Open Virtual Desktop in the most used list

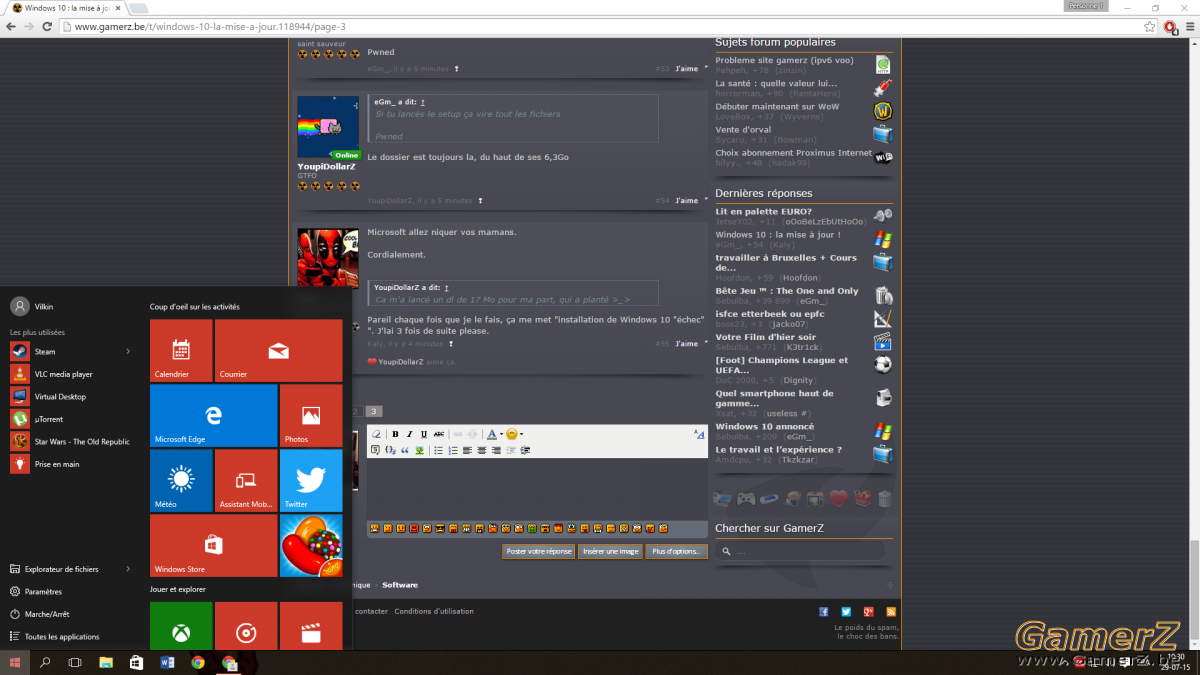click(70, 397)
